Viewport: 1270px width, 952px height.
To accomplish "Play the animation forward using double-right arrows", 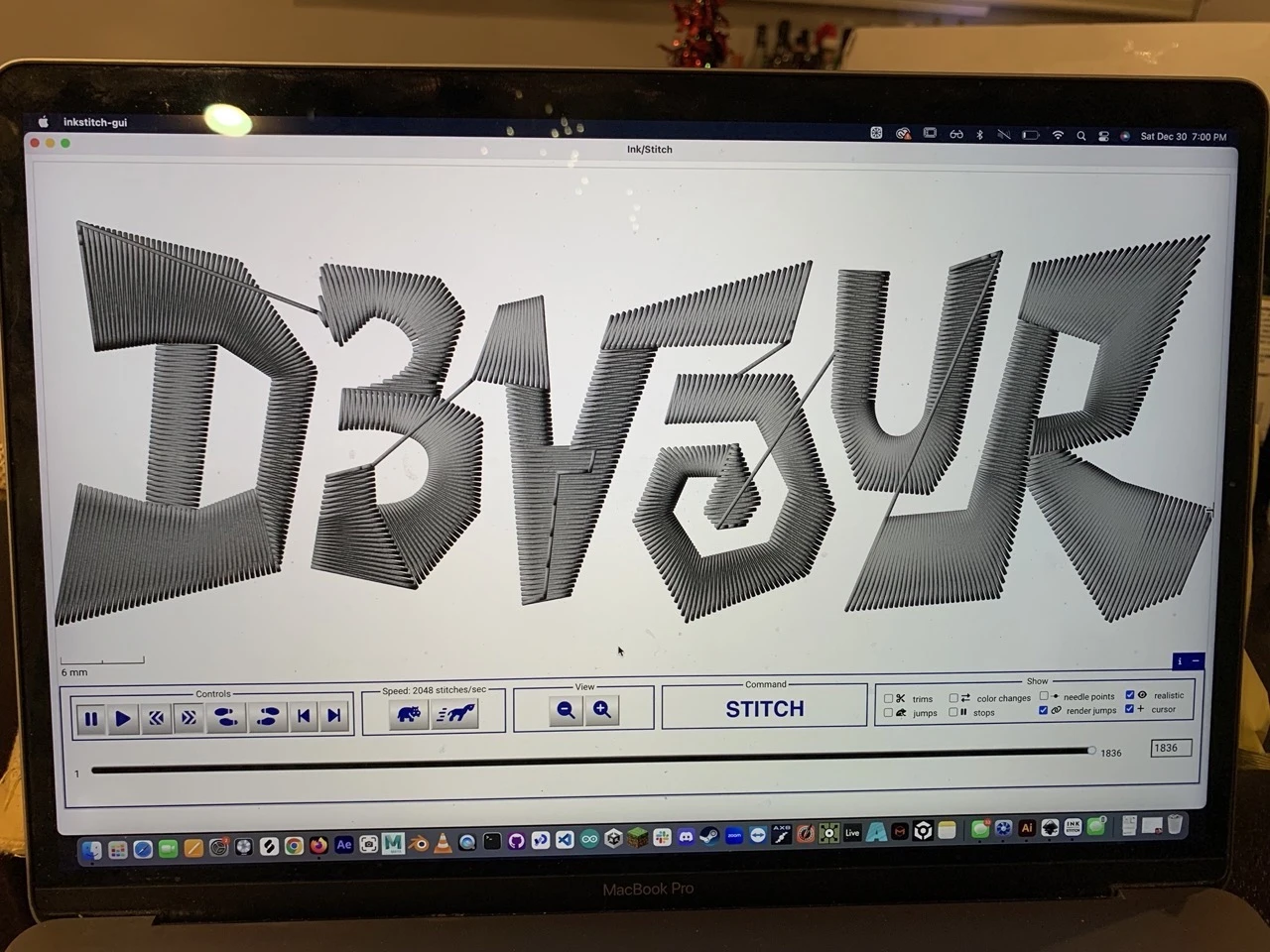I will [189, 718].
